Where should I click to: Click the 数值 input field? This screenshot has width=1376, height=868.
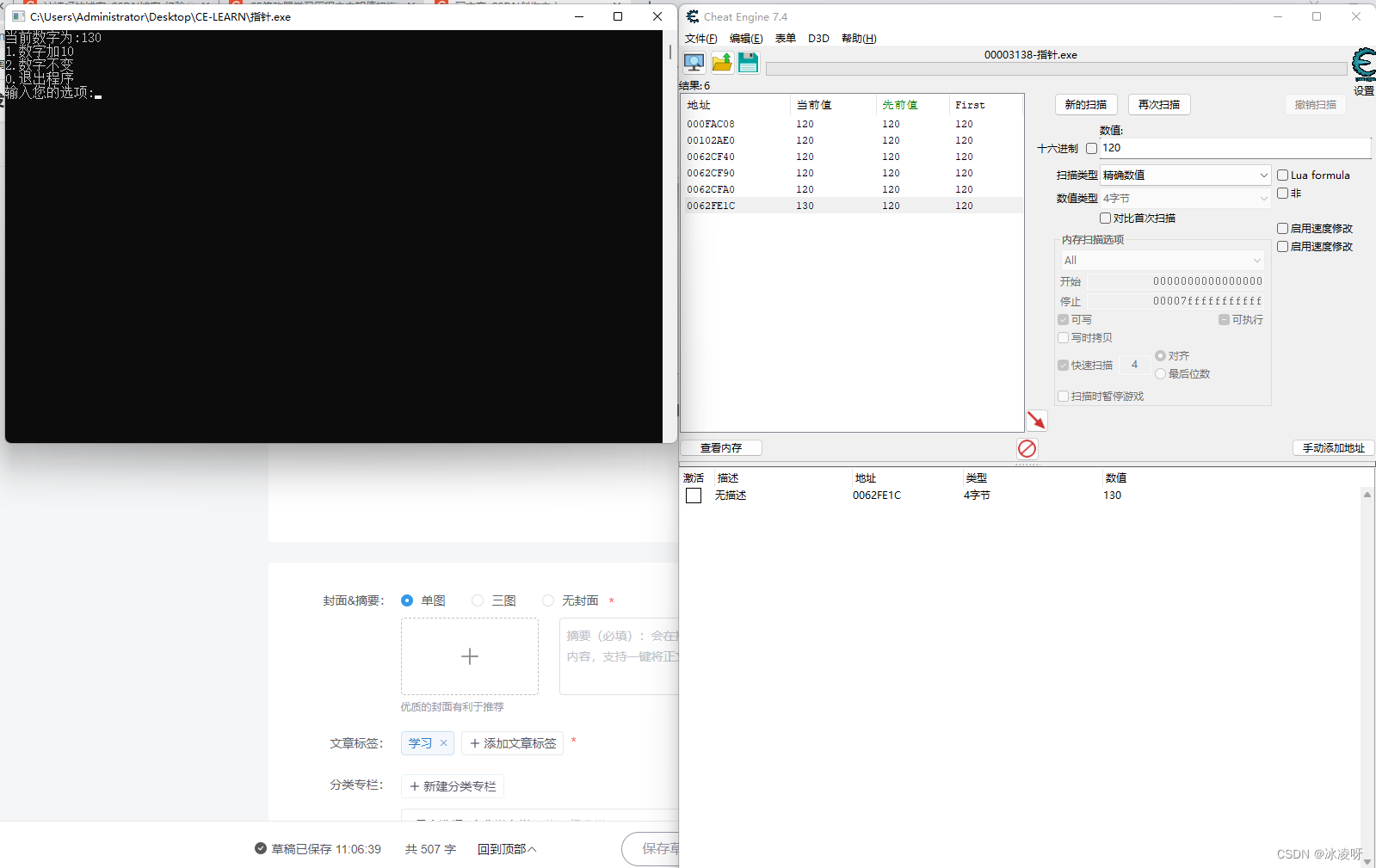(x=1235, y=148)
